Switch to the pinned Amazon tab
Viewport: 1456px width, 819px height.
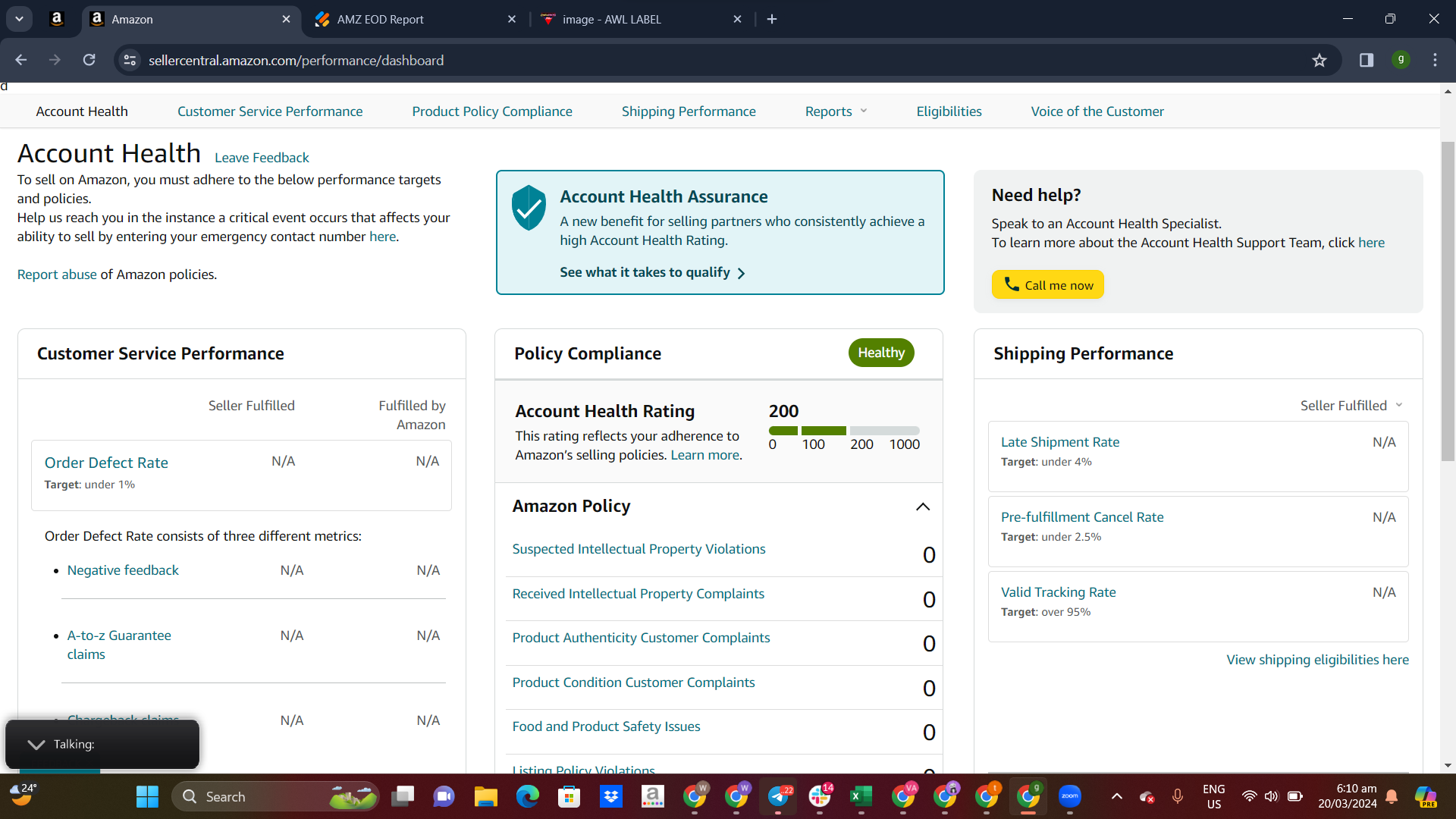click(x=57, y=19)
